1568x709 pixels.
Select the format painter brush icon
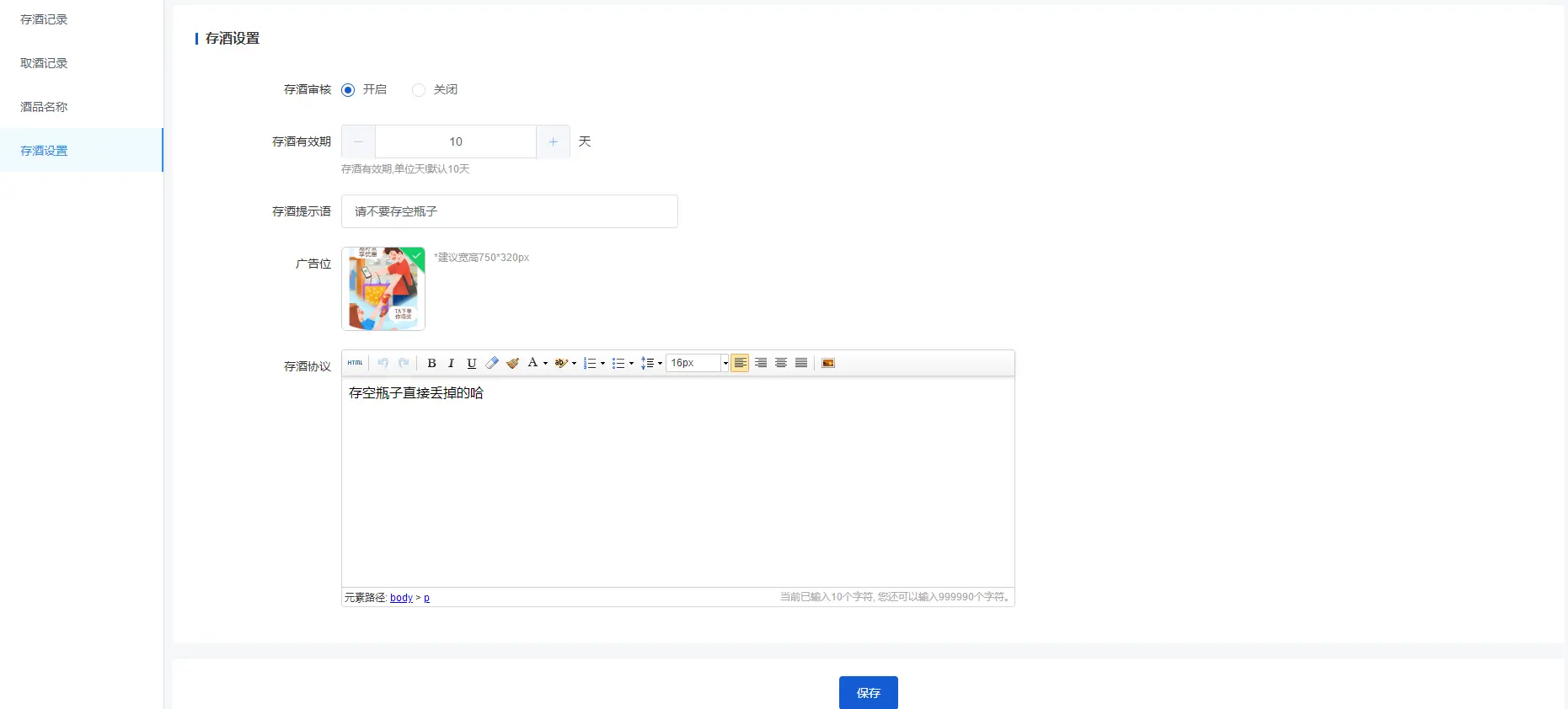(x=512, y=363)
